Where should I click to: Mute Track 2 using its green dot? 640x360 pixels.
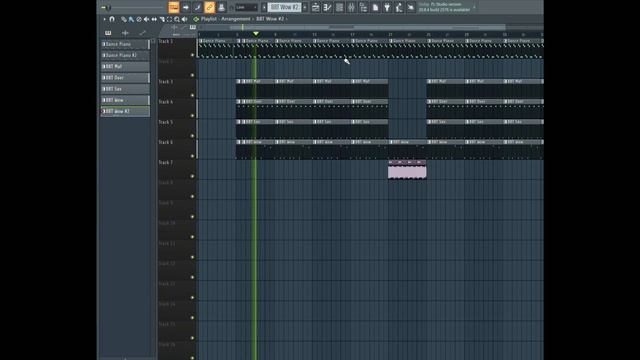click(192, 76)
